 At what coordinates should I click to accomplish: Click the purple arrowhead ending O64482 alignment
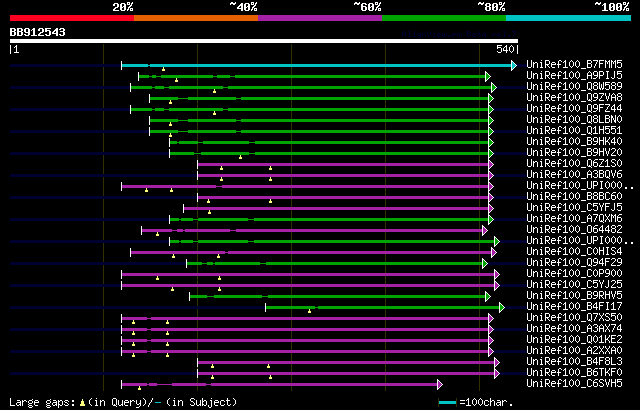484,230
